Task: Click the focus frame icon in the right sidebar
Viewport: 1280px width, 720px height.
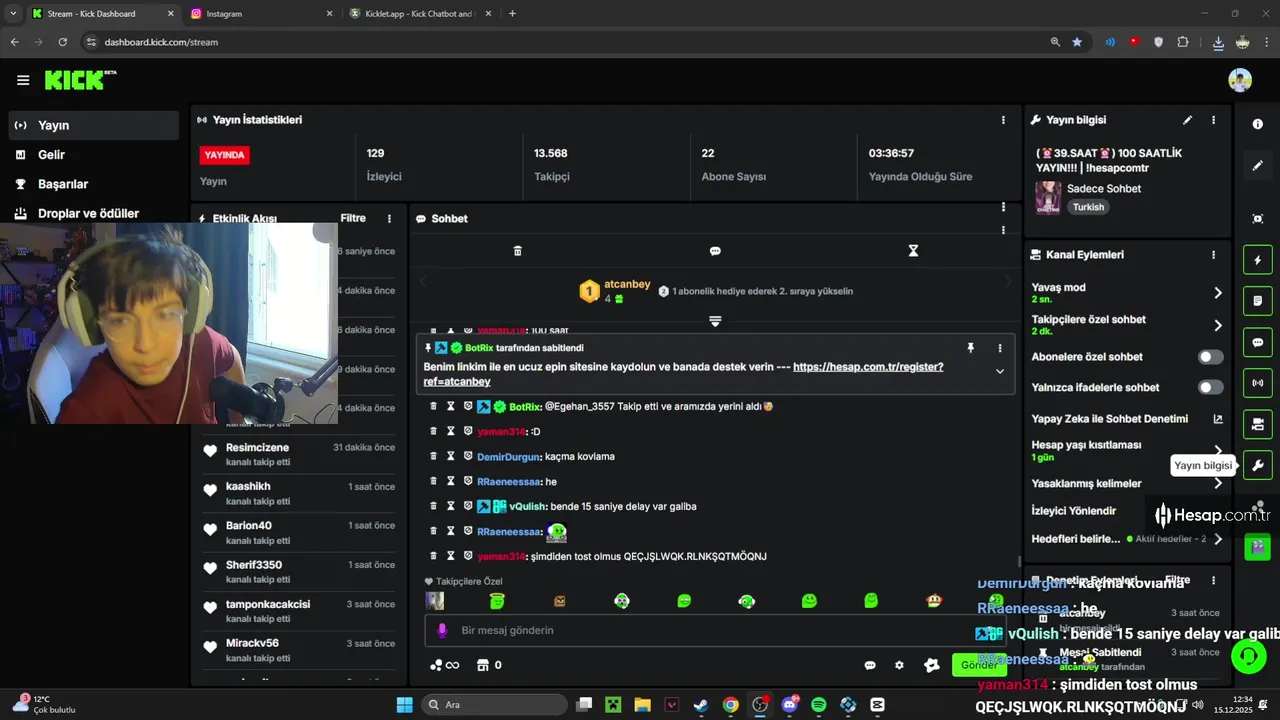Action: (1258, 219)
